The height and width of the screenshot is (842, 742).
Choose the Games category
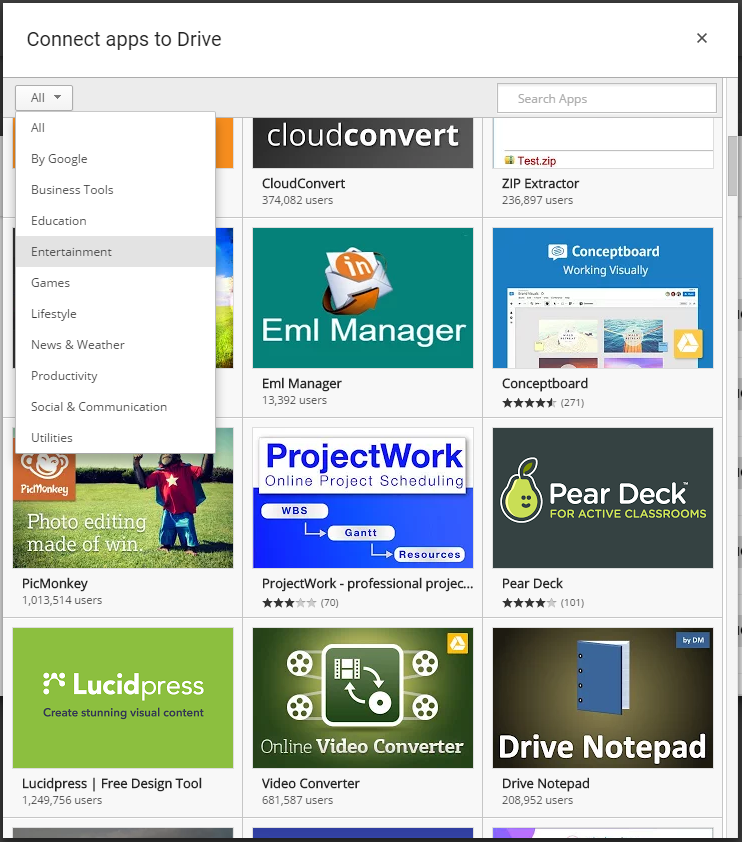[115, 283]
